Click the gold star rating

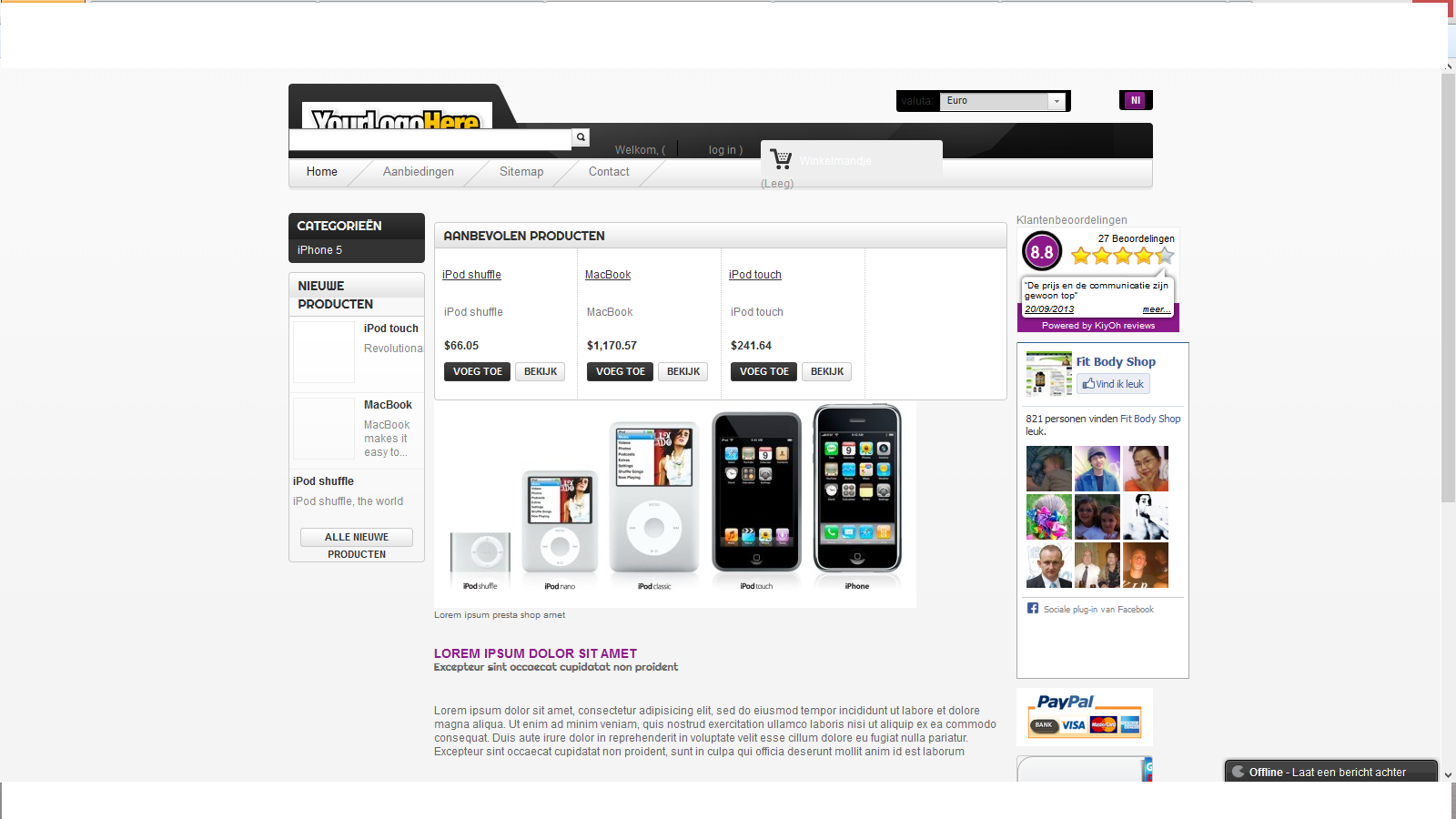[x=1123, y=256]
